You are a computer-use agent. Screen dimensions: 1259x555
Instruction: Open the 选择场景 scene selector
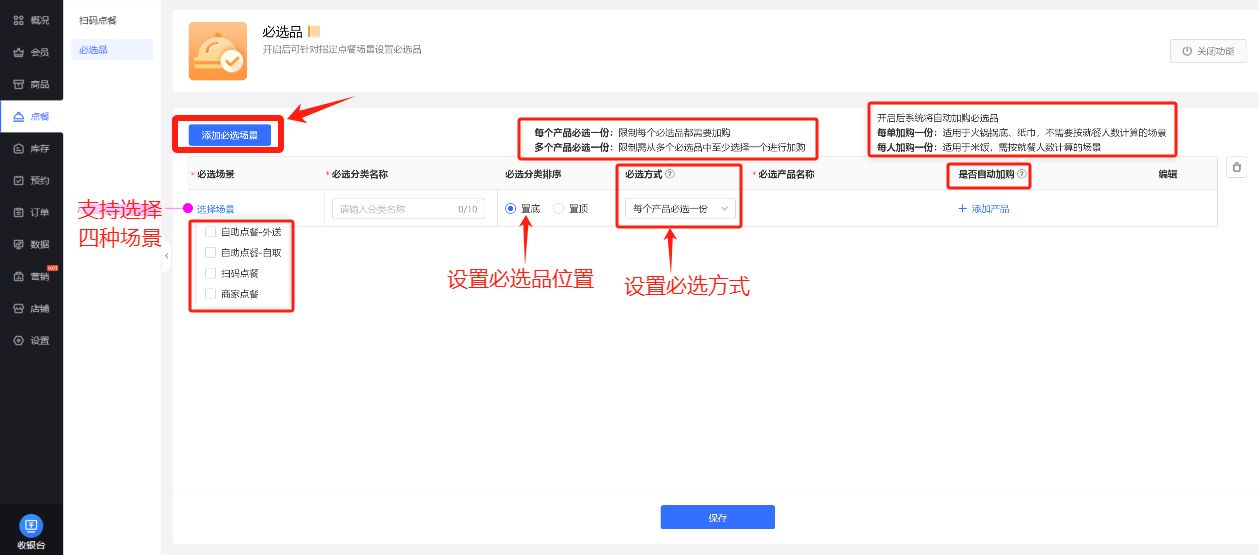point(215,209)
